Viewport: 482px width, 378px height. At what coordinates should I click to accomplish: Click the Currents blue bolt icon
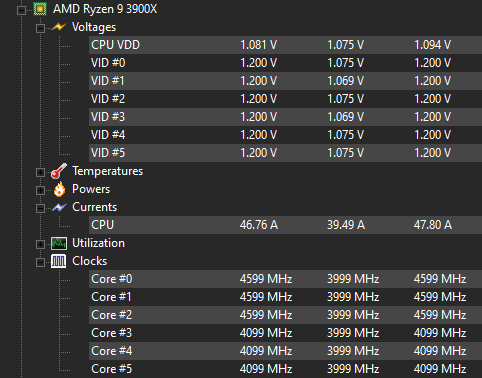[59, 207]
